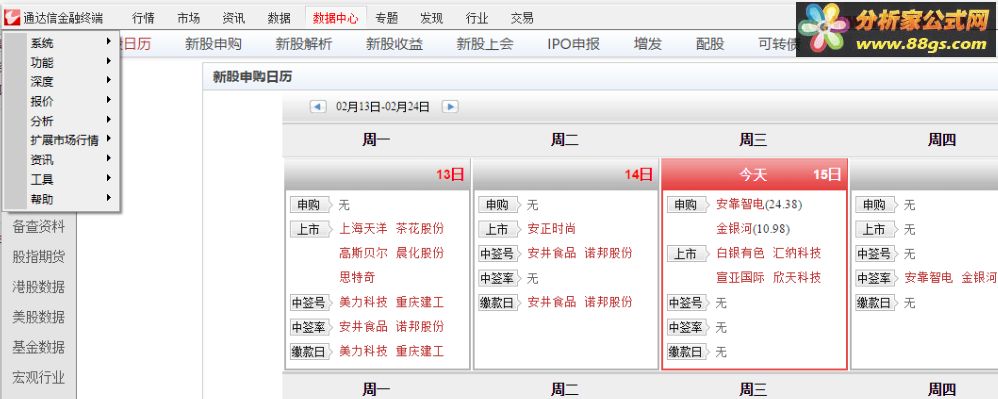Select the 13日 day header
This screenshot has width=998, height=399.
377,174
